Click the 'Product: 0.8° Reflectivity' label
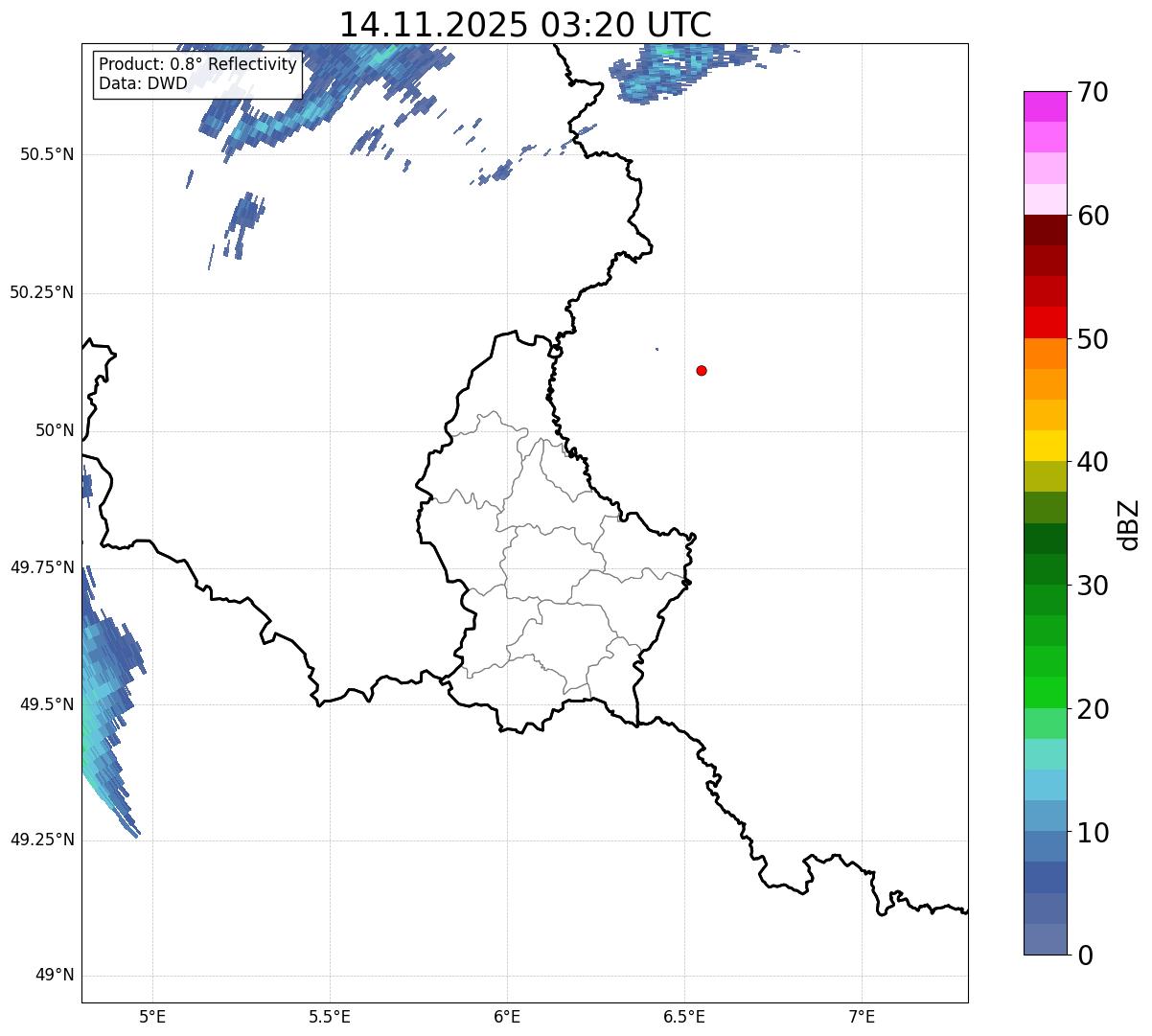The image size is (1152, 1036). pos(198,64)
